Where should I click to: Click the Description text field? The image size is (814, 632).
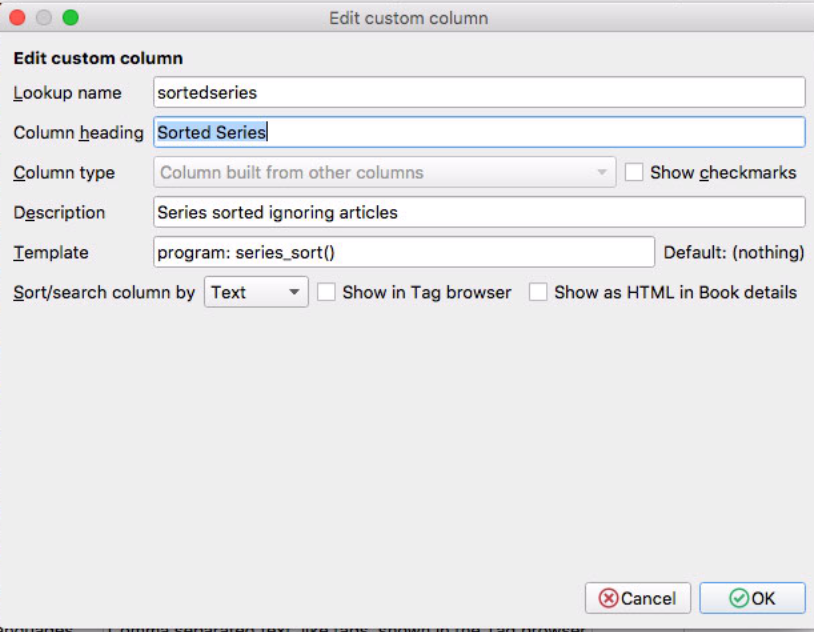[x=480, y=212]
